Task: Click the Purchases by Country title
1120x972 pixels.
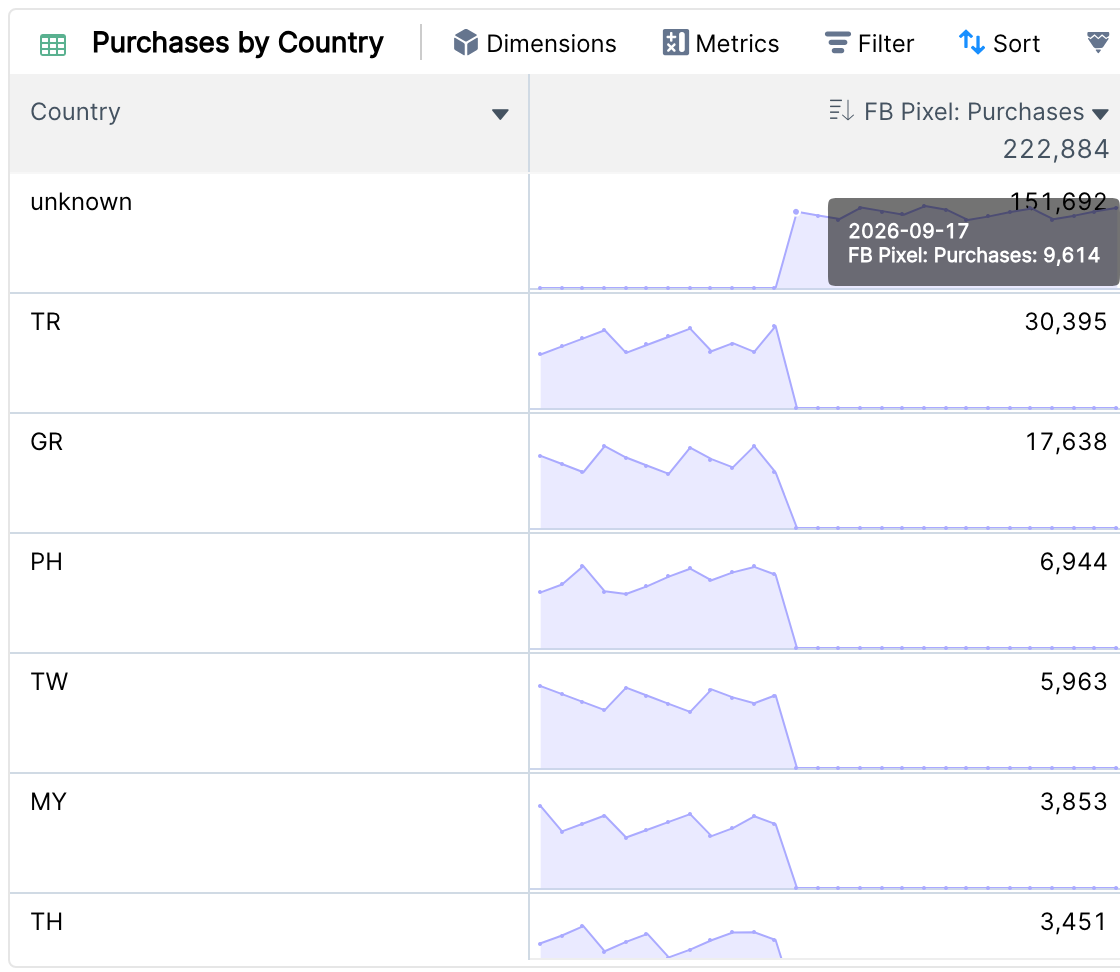Action: (238, 43)
